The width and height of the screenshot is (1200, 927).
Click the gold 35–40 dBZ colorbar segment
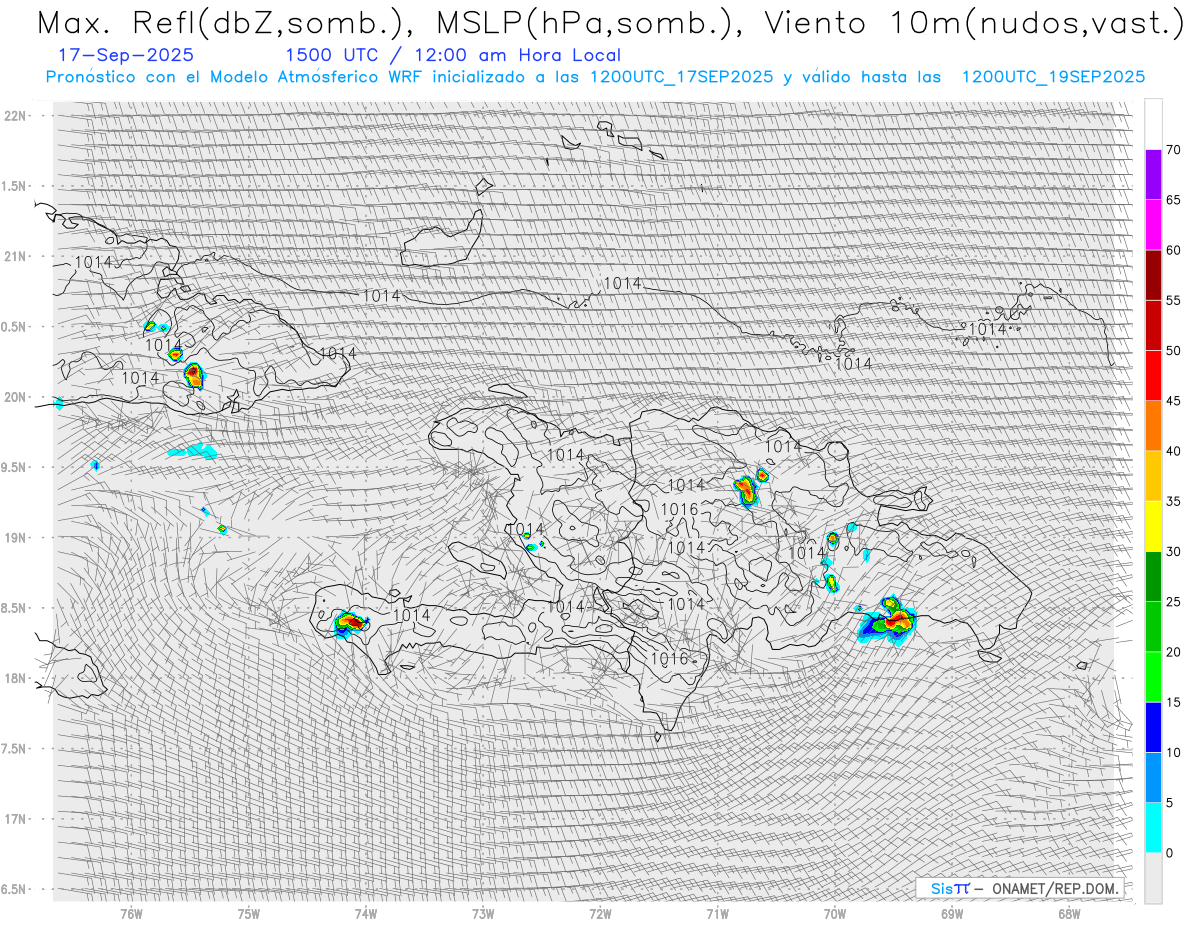(x=1153, y=476)
